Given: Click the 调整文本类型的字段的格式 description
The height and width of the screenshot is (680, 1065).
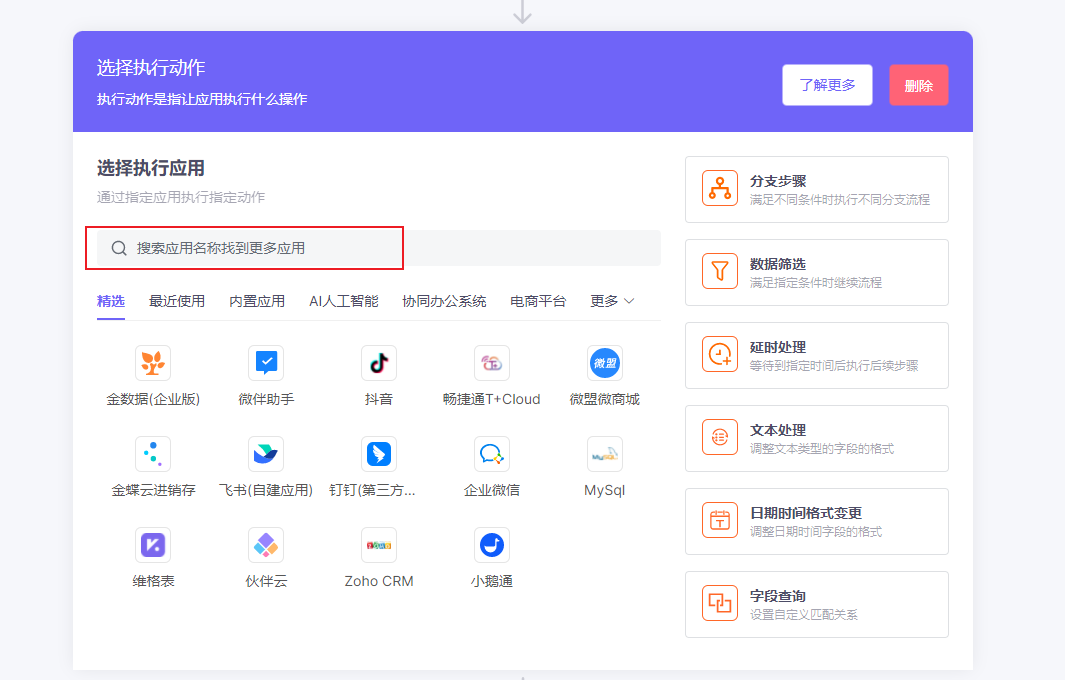Looking at the screenshot, I should click(822, 448).
